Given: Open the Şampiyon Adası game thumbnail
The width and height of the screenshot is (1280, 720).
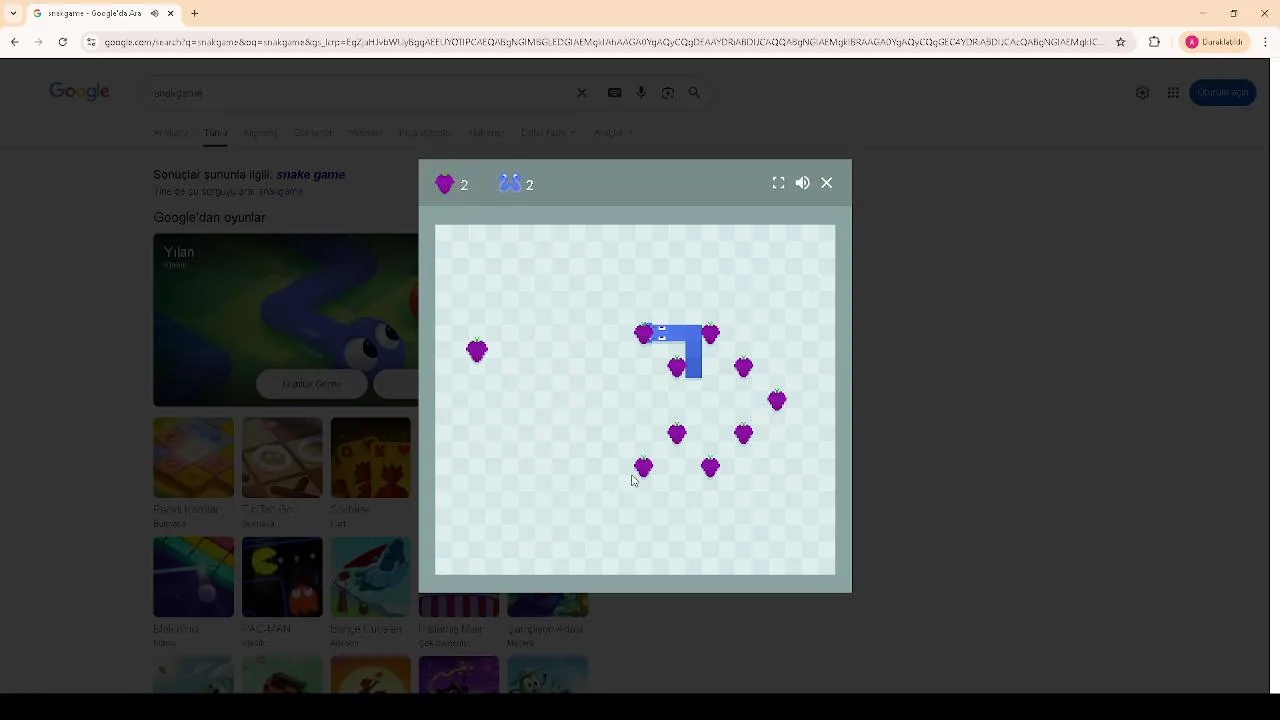Looking at the screenshot, I should pyautogui.click(x=547, y=605).
